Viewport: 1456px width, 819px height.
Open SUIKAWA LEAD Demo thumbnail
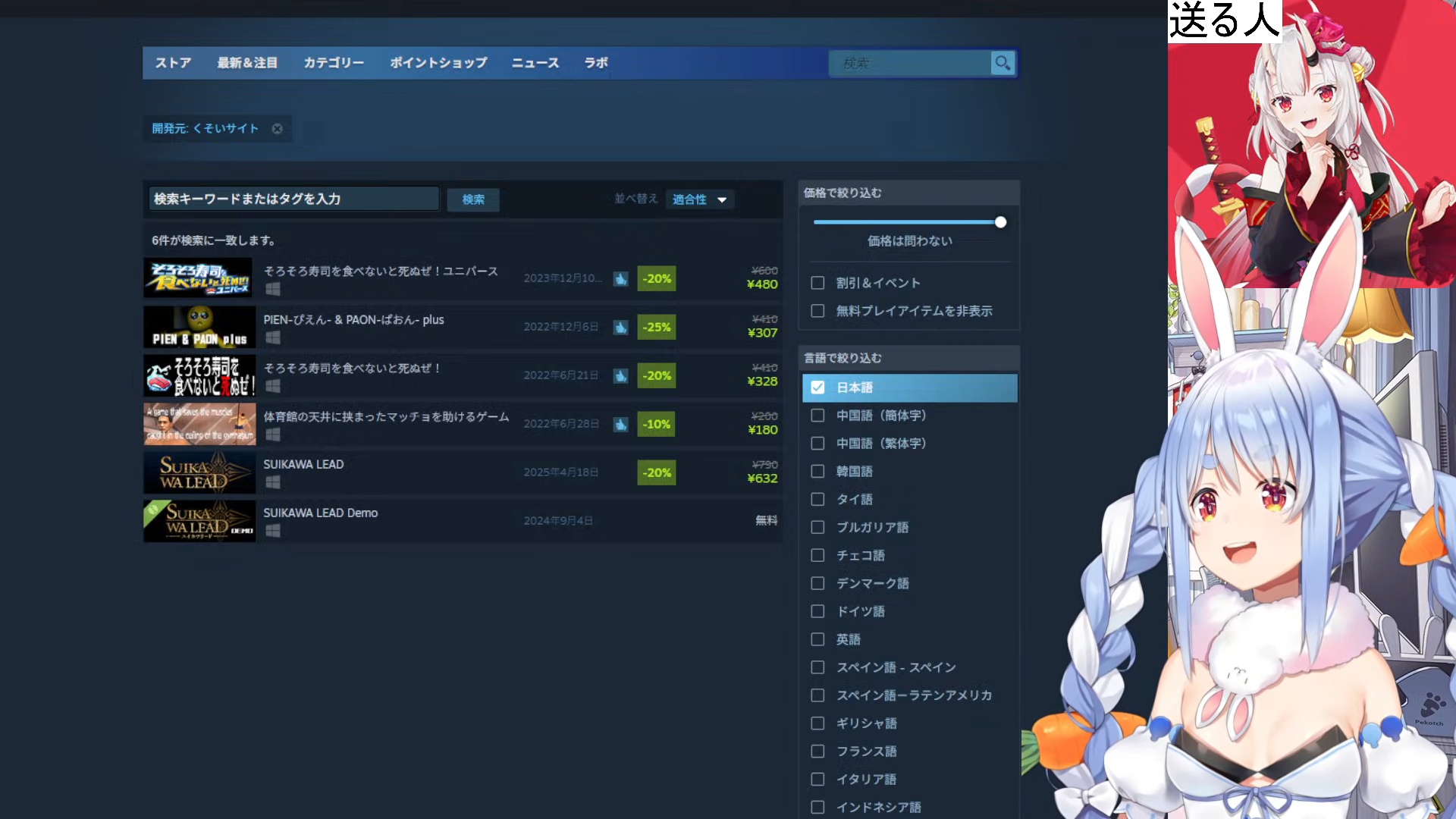coord(199,521)
